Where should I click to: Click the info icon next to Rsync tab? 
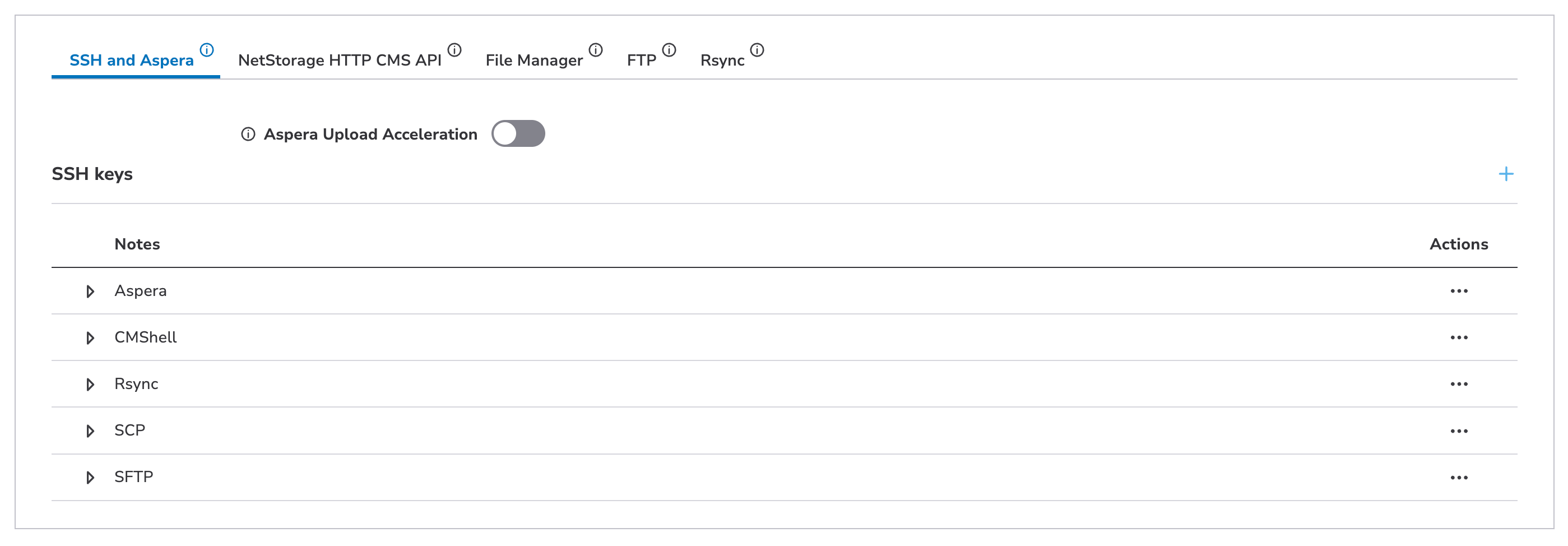coord(757,50)
